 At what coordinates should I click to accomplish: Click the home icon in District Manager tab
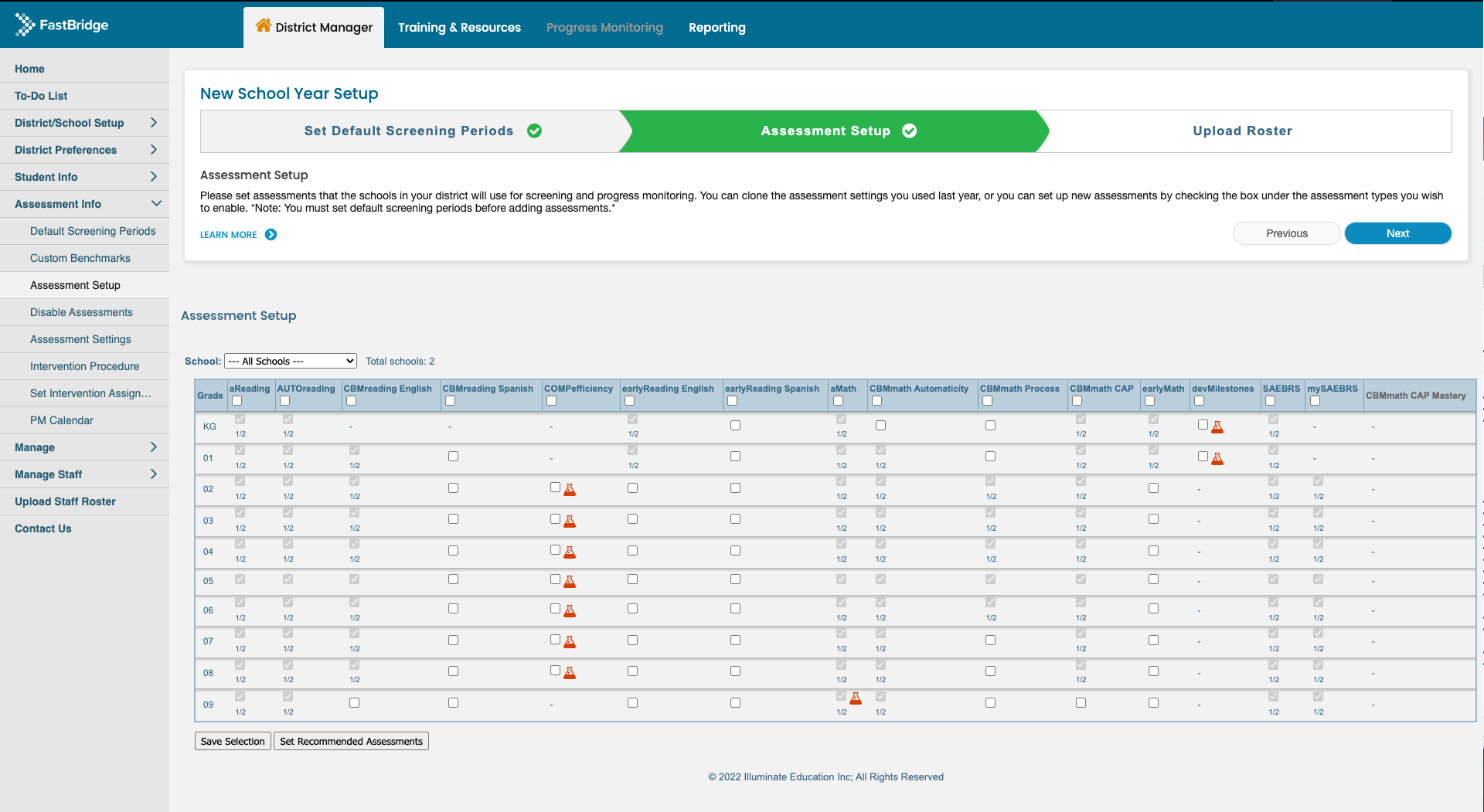coord(263,25)
